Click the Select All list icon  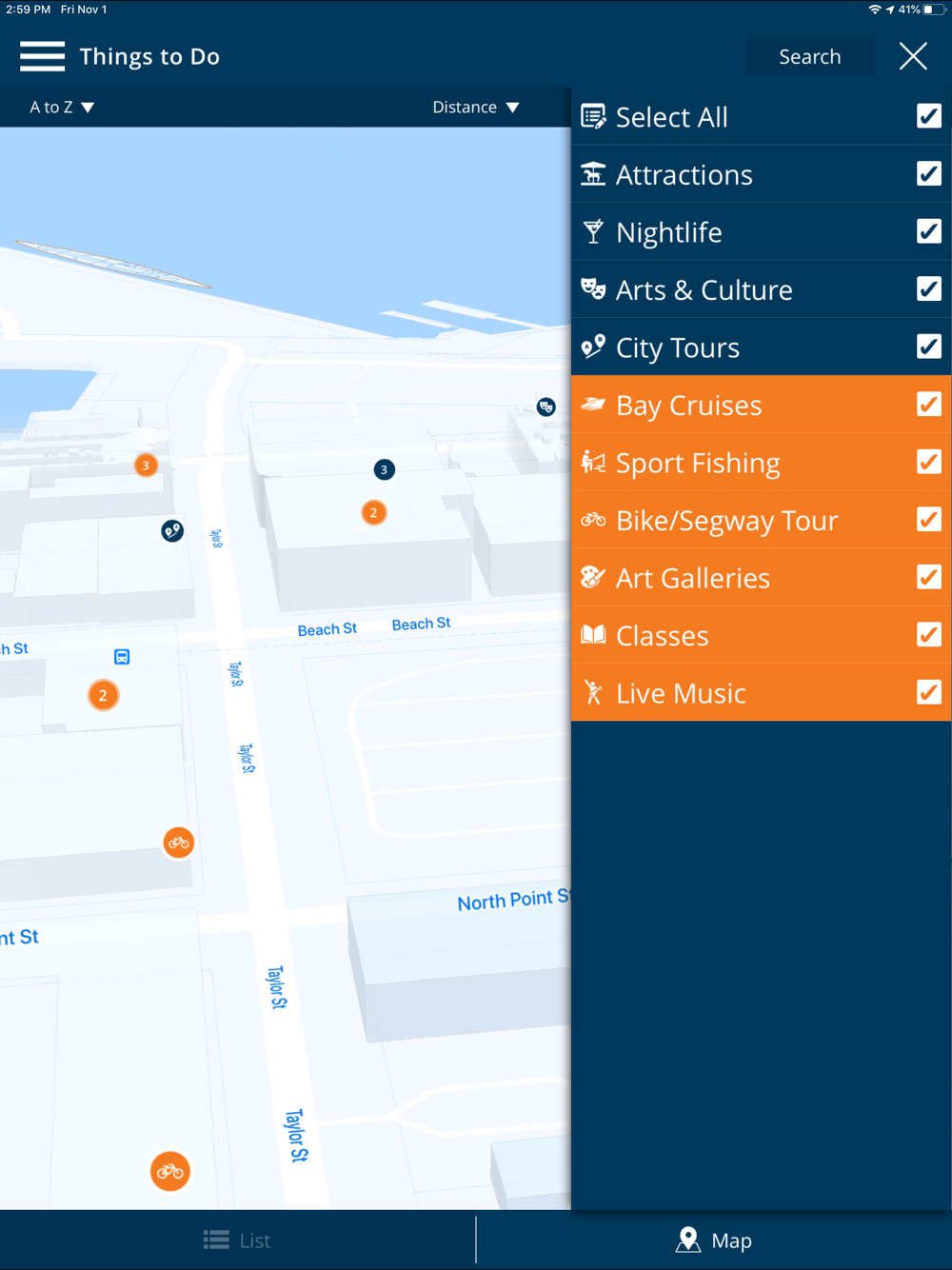coord(593,116)
